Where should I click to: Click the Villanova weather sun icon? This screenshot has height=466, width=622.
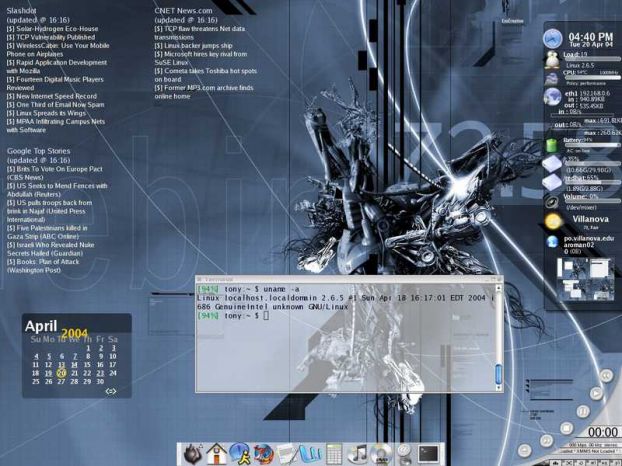point(553,222)
